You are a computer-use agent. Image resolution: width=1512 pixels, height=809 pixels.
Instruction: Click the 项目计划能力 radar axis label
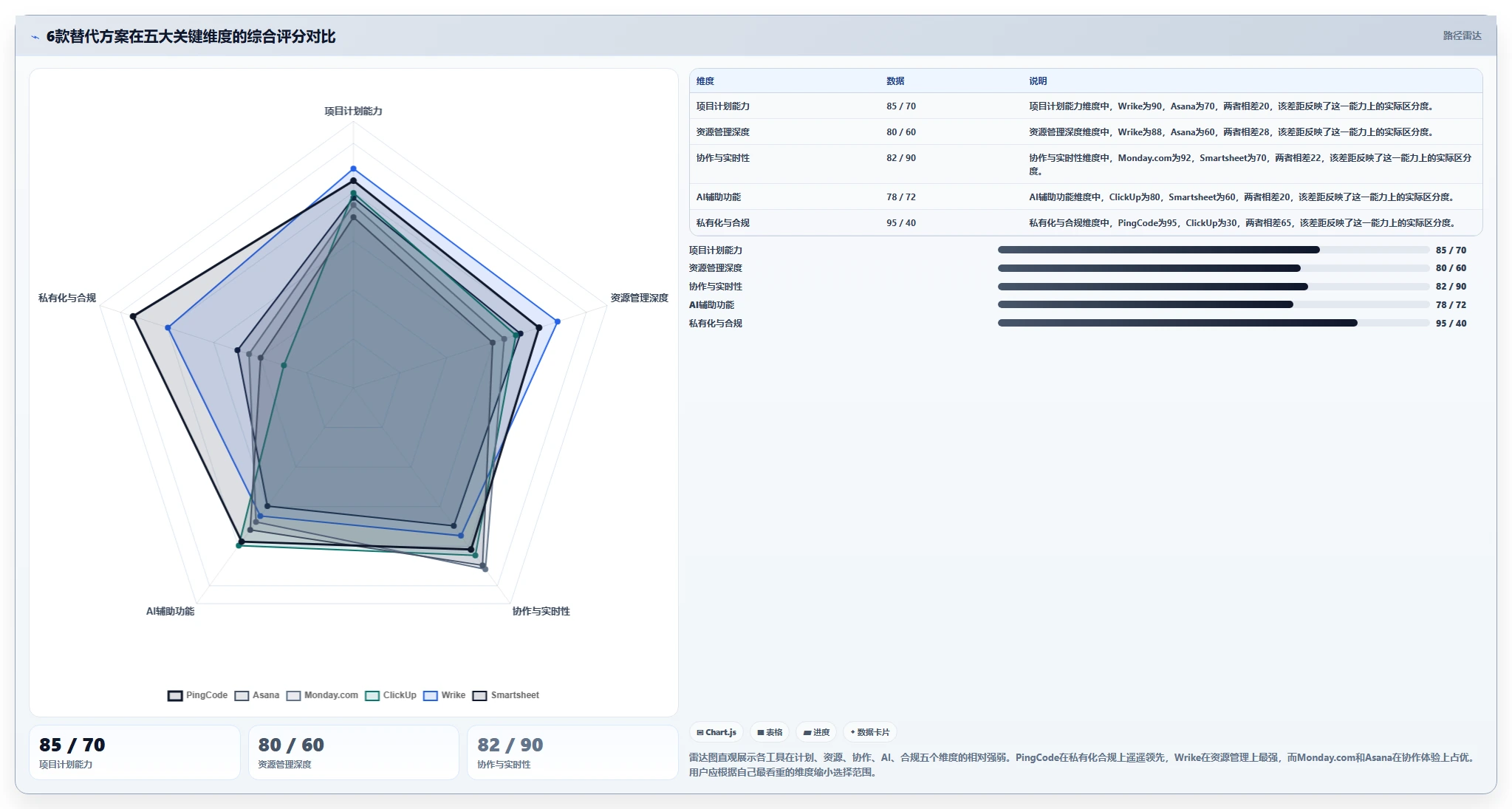pos(353,111)
